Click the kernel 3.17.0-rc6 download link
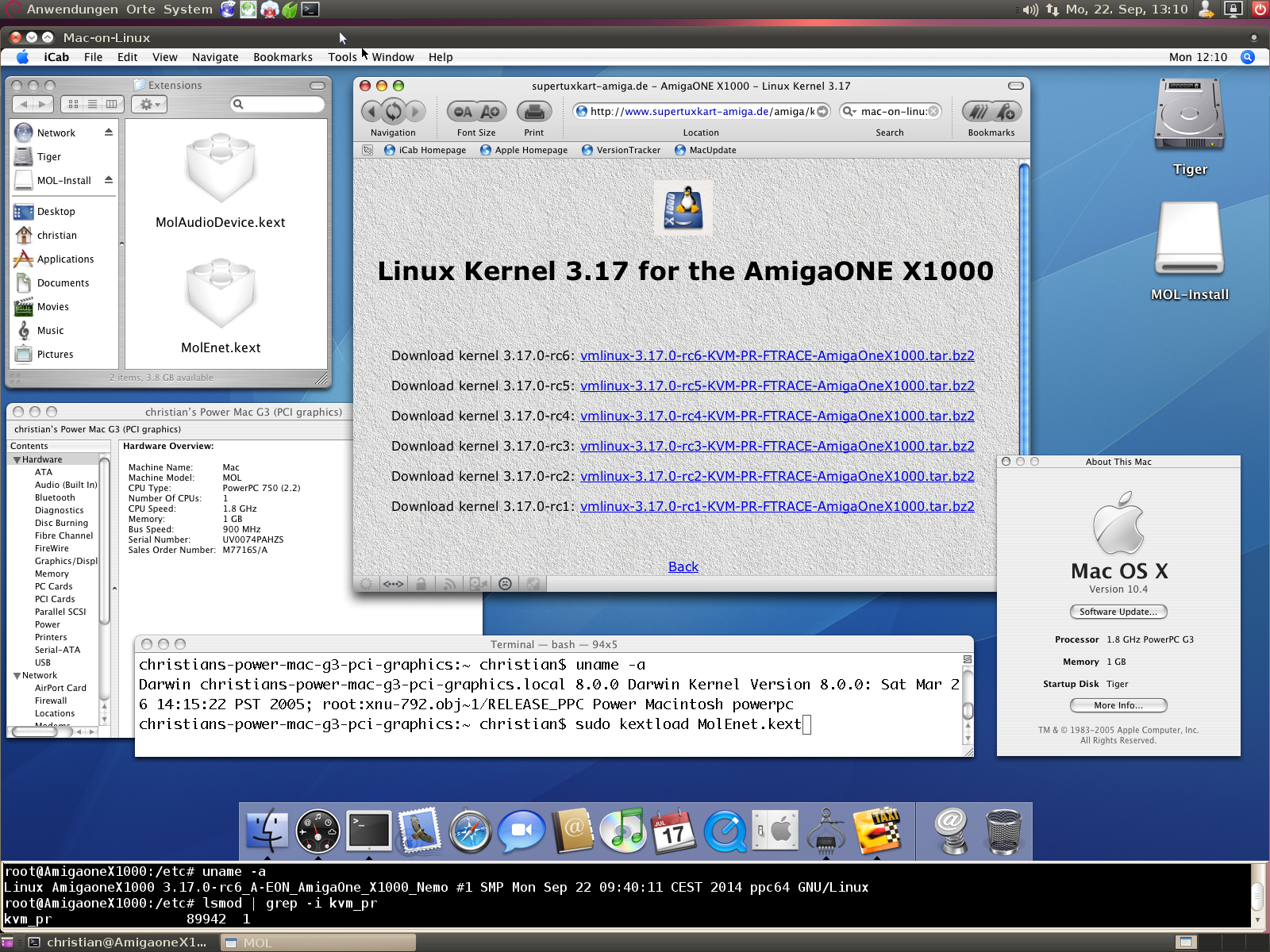This screenshot has height=952, width=1270. tap(776, 355)
